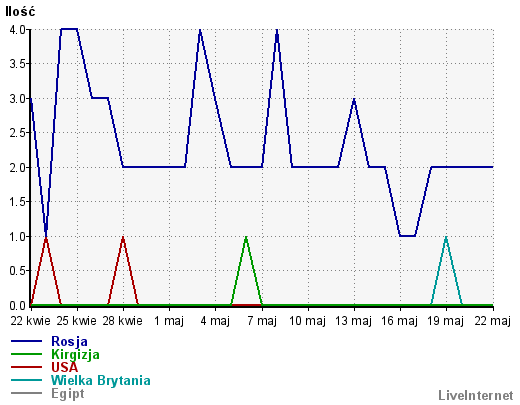The height and width of the screenshot is (405, 520).
Task: Click the Kirgizja legend label
Action: 75,355
